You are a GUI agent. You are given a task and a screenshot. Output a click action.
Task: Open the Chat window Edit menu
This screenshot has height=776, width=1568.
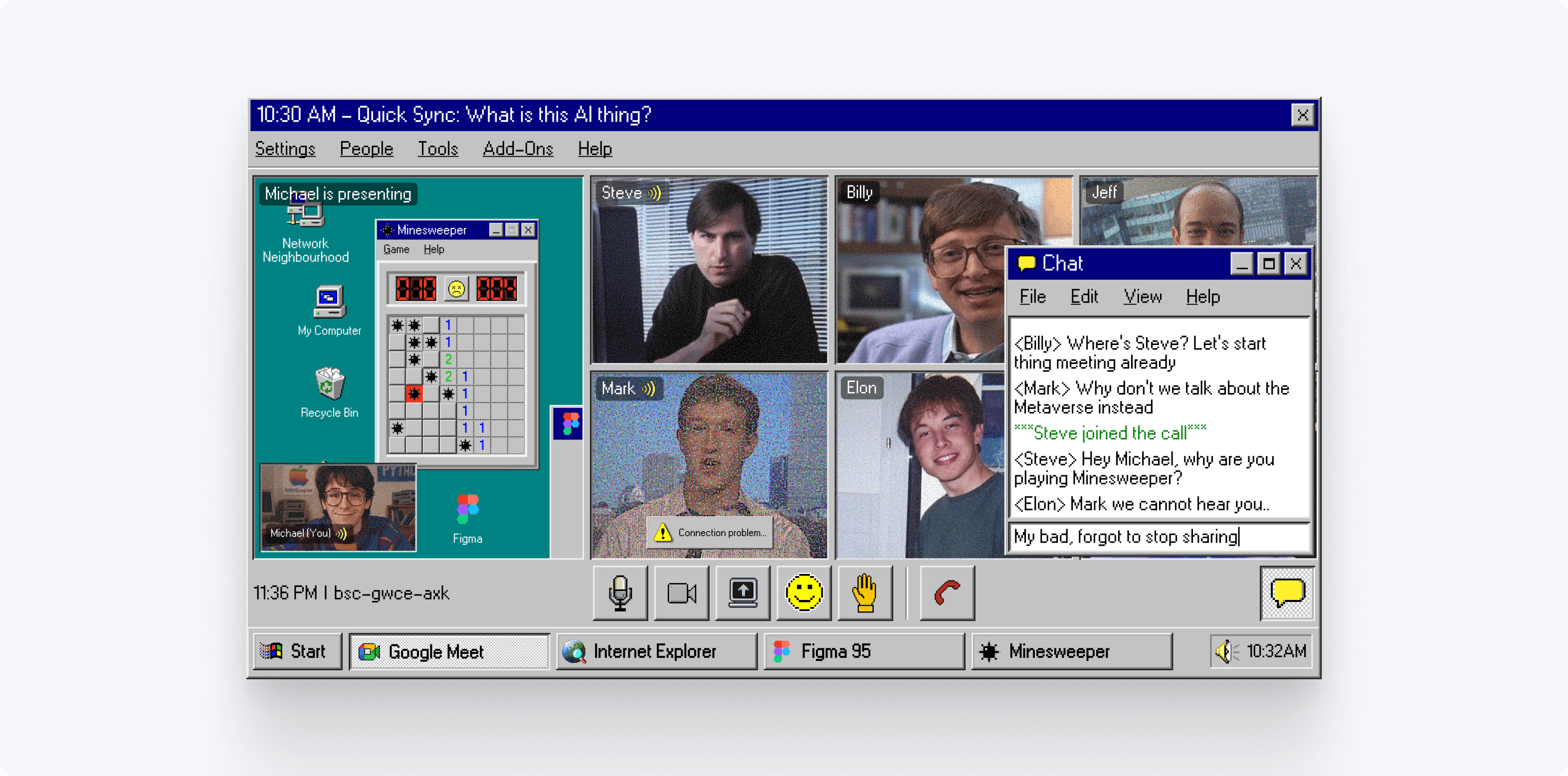1084,296
